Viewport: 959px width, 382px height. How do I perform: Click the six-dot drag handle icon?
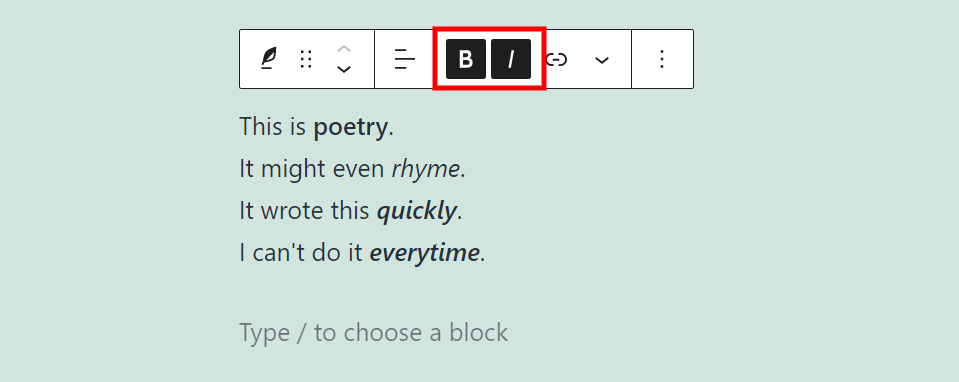pos(306,59)
